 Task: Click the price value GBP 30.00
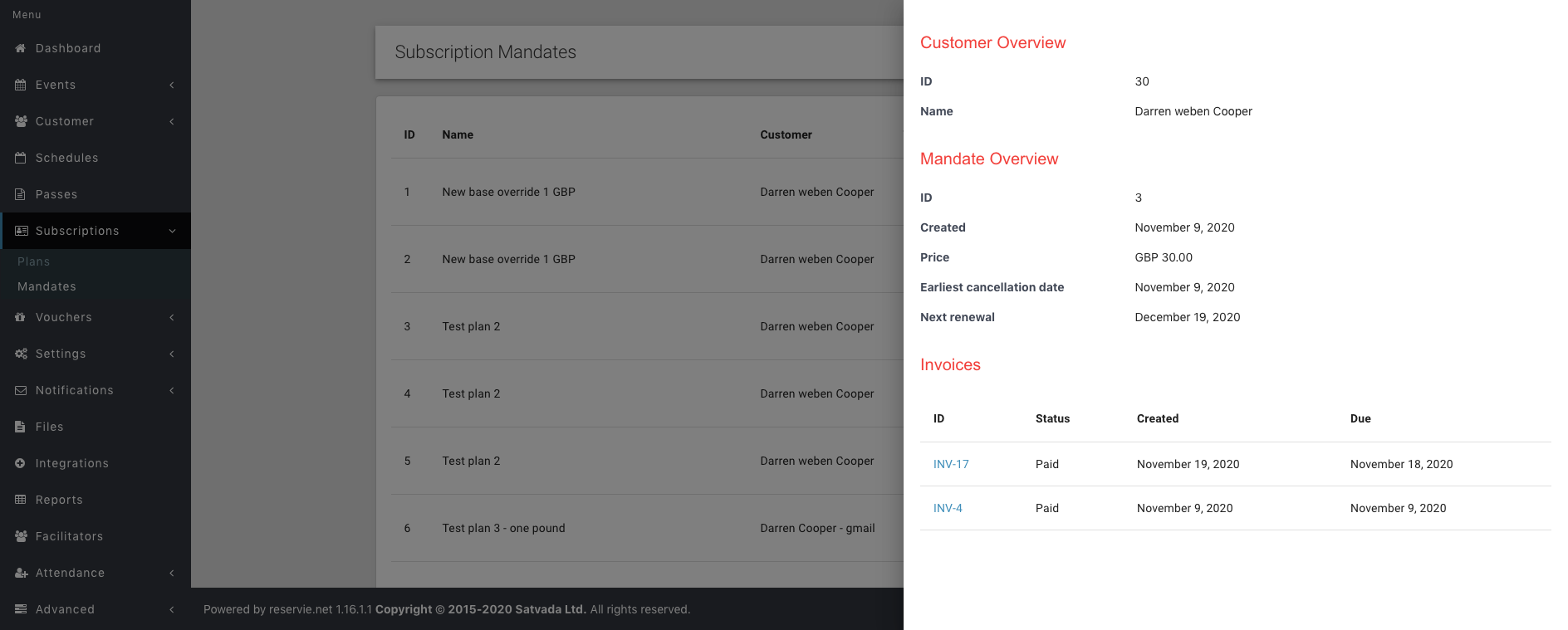1164,257
